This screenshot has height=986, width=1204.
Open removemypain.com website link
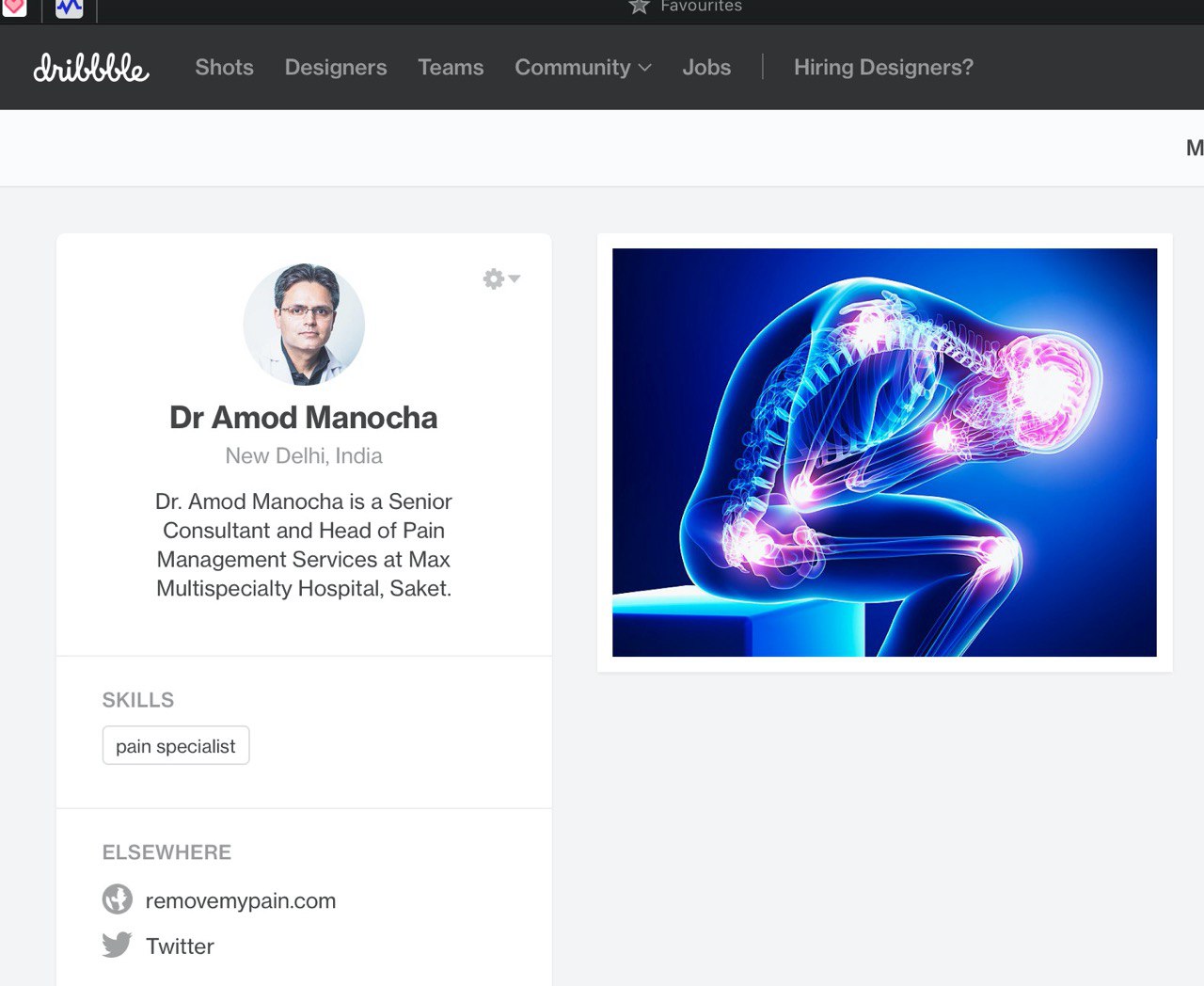coord(241,900)
